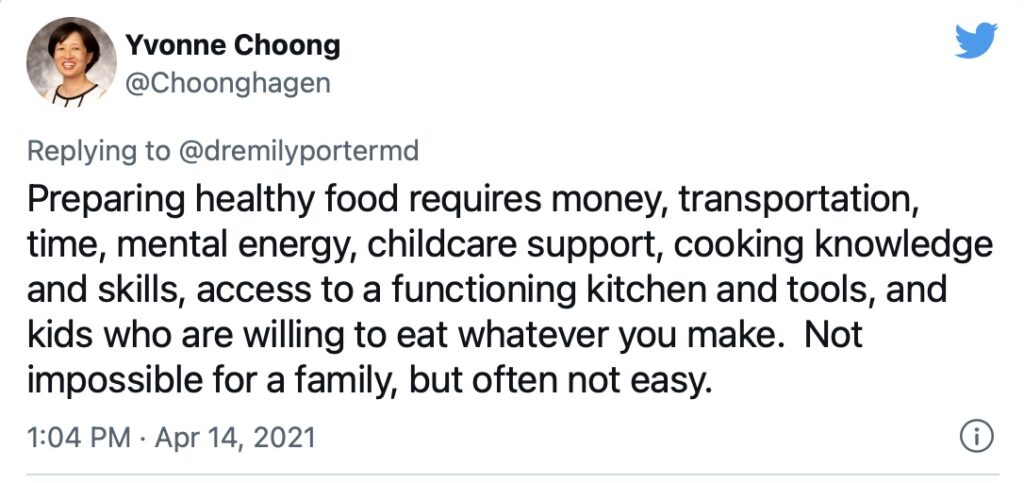Click the "Replying to" label
Image resolution: width=1024 pixels, height=483 pixels.
click(x=98, y=151)
